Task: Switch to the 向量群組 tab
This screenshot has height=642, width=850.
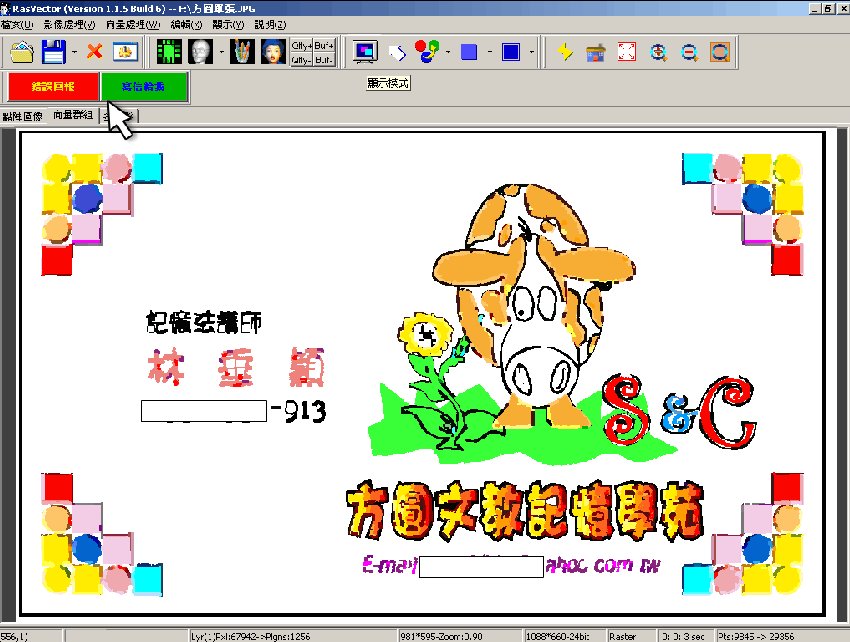Action: pos(73,115)
